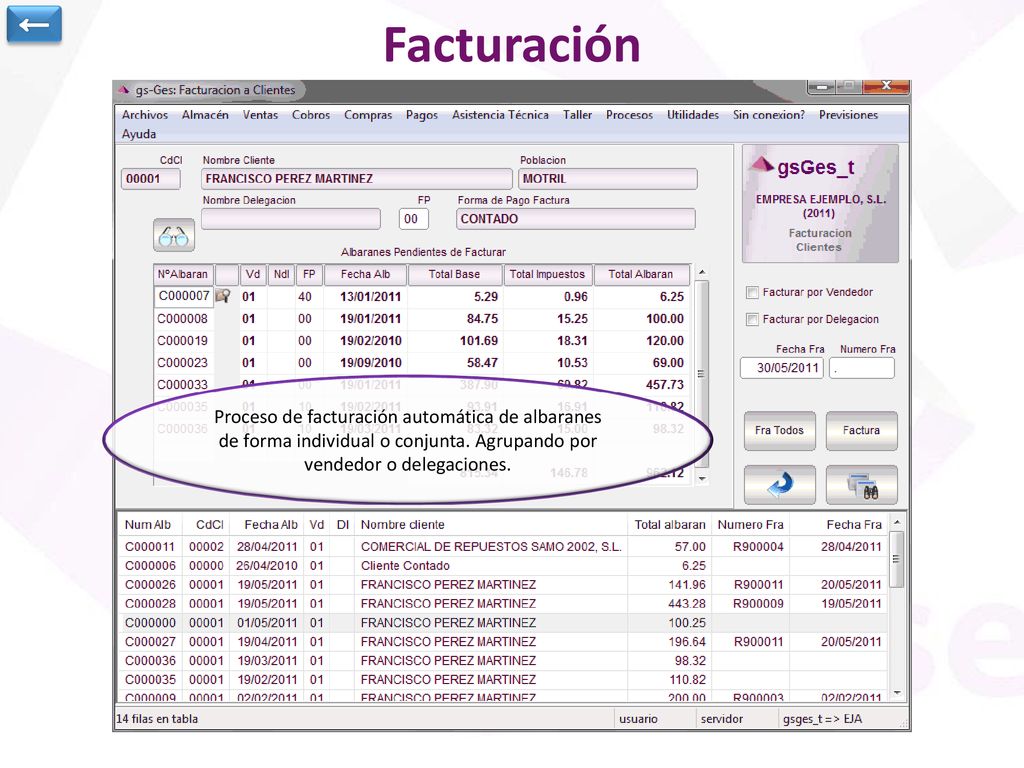Click the NºAlbaran column header
The image size is (1024, 768).
tap(184, 274)
